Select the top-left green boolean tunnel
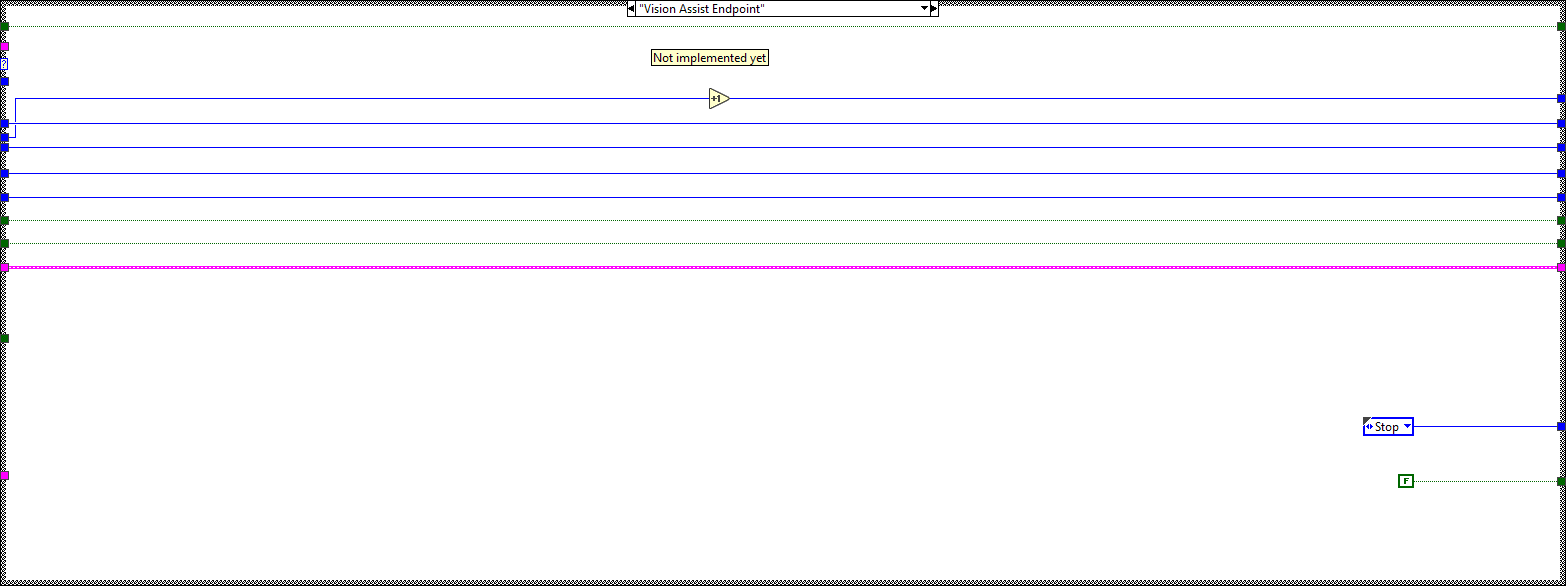The image size is (1566, 586). (4, 26)
